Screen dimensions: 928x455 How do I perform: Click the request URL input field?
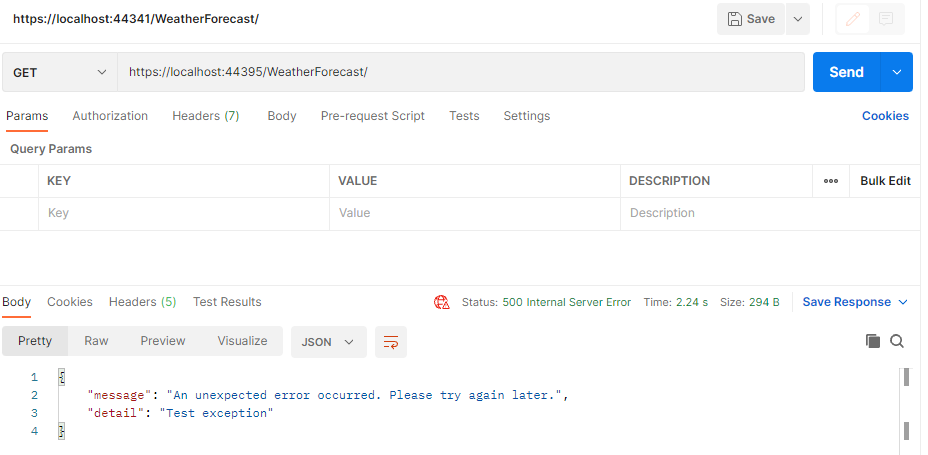tap(461, 72)
